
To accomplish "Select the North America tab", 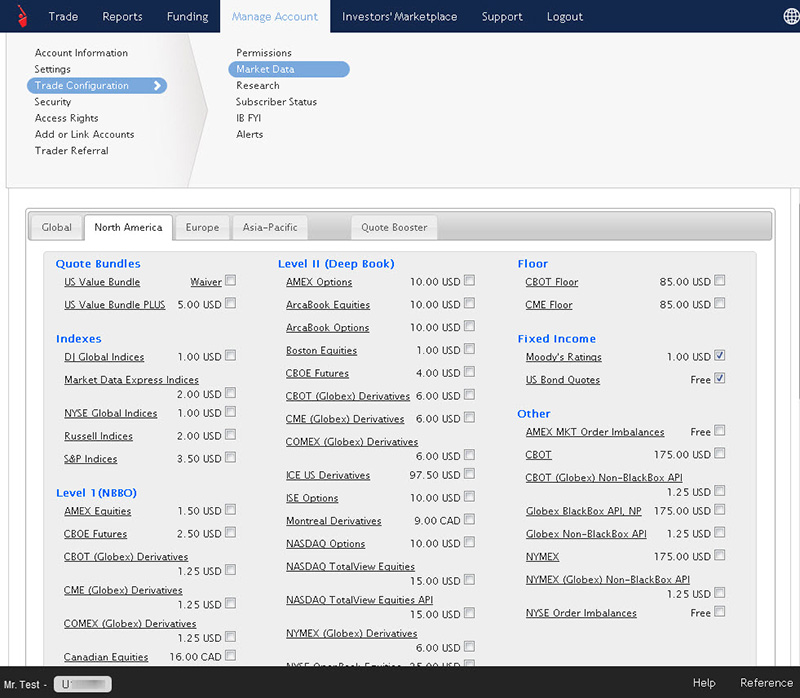I will (x=129, y=228).
